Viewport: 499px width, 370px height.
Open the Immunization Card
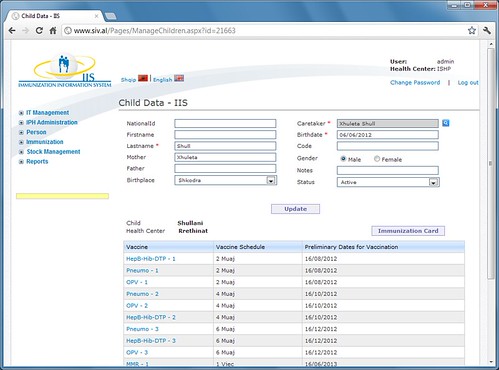(408, 231)
